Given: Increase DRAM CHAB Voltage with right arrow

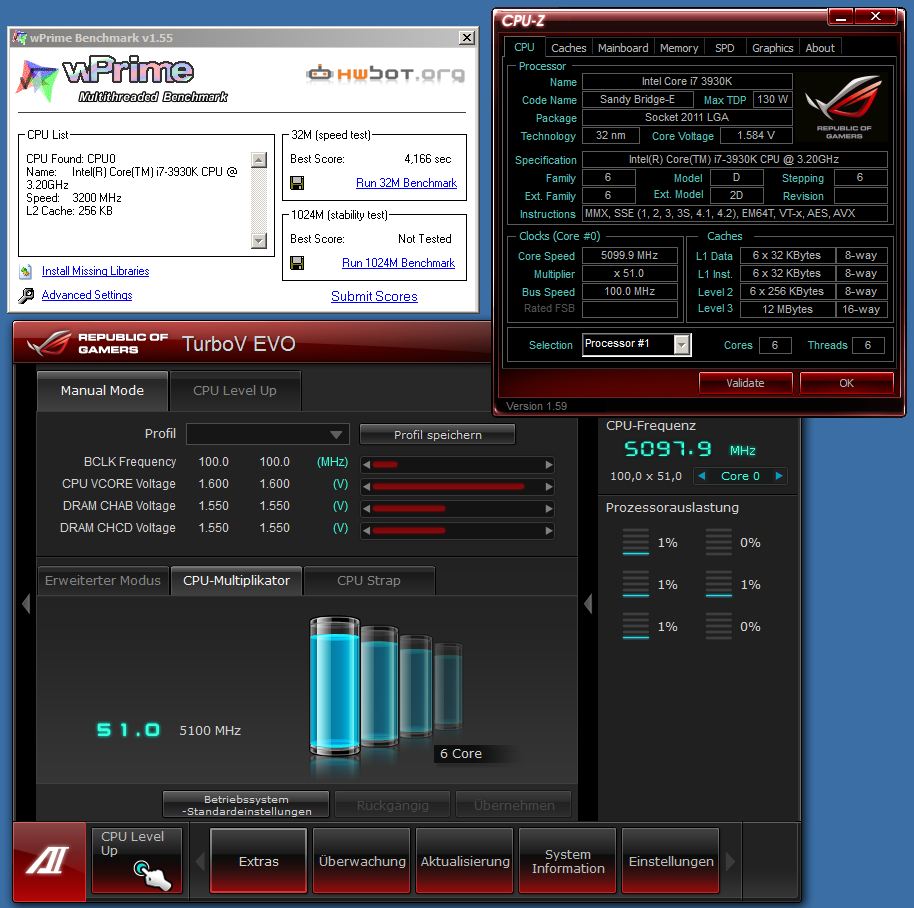Looking at the screenshot, I should (x=549, y=509).
